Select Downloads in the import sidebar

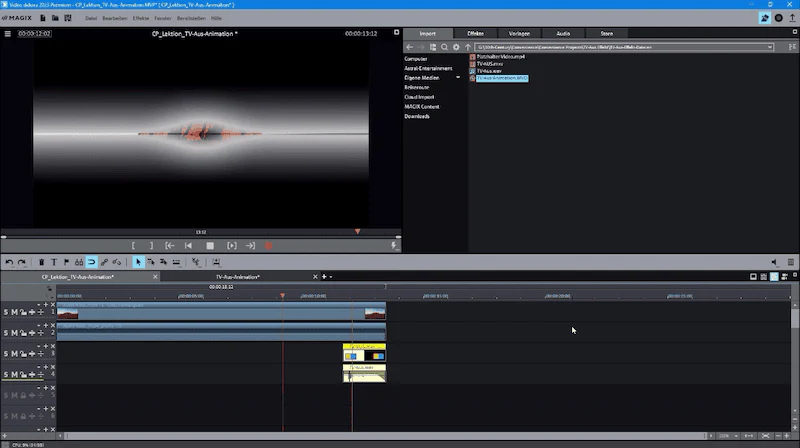click(417, 116)
